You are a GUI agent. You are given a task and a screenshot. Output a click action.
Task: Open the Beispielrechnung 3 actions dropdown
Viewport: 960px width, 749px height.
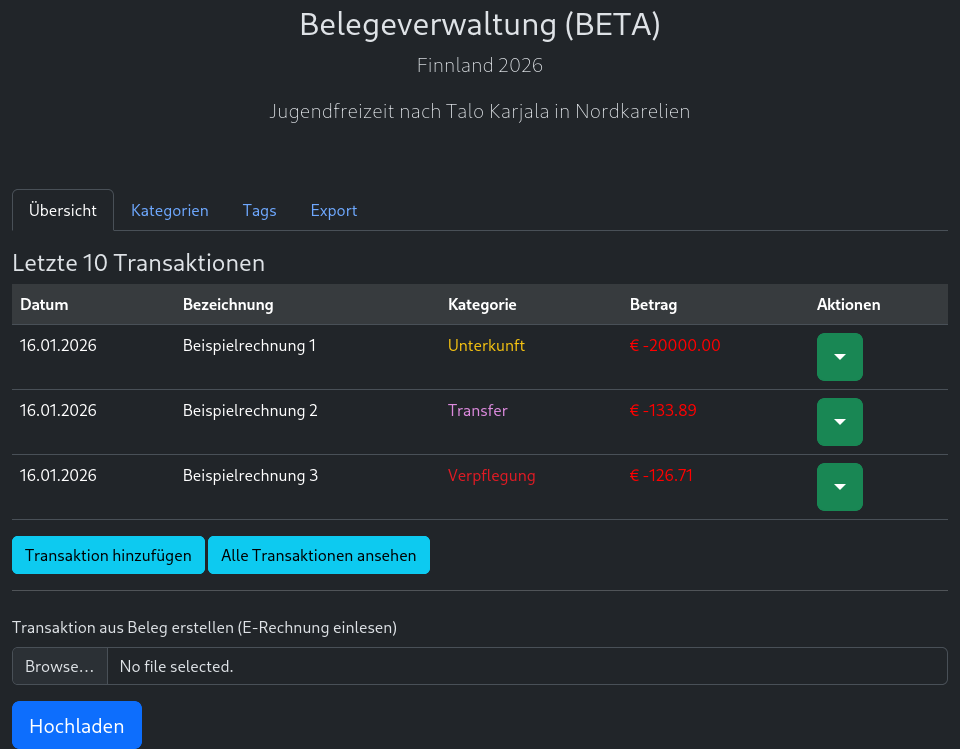(x=839, y=487)
